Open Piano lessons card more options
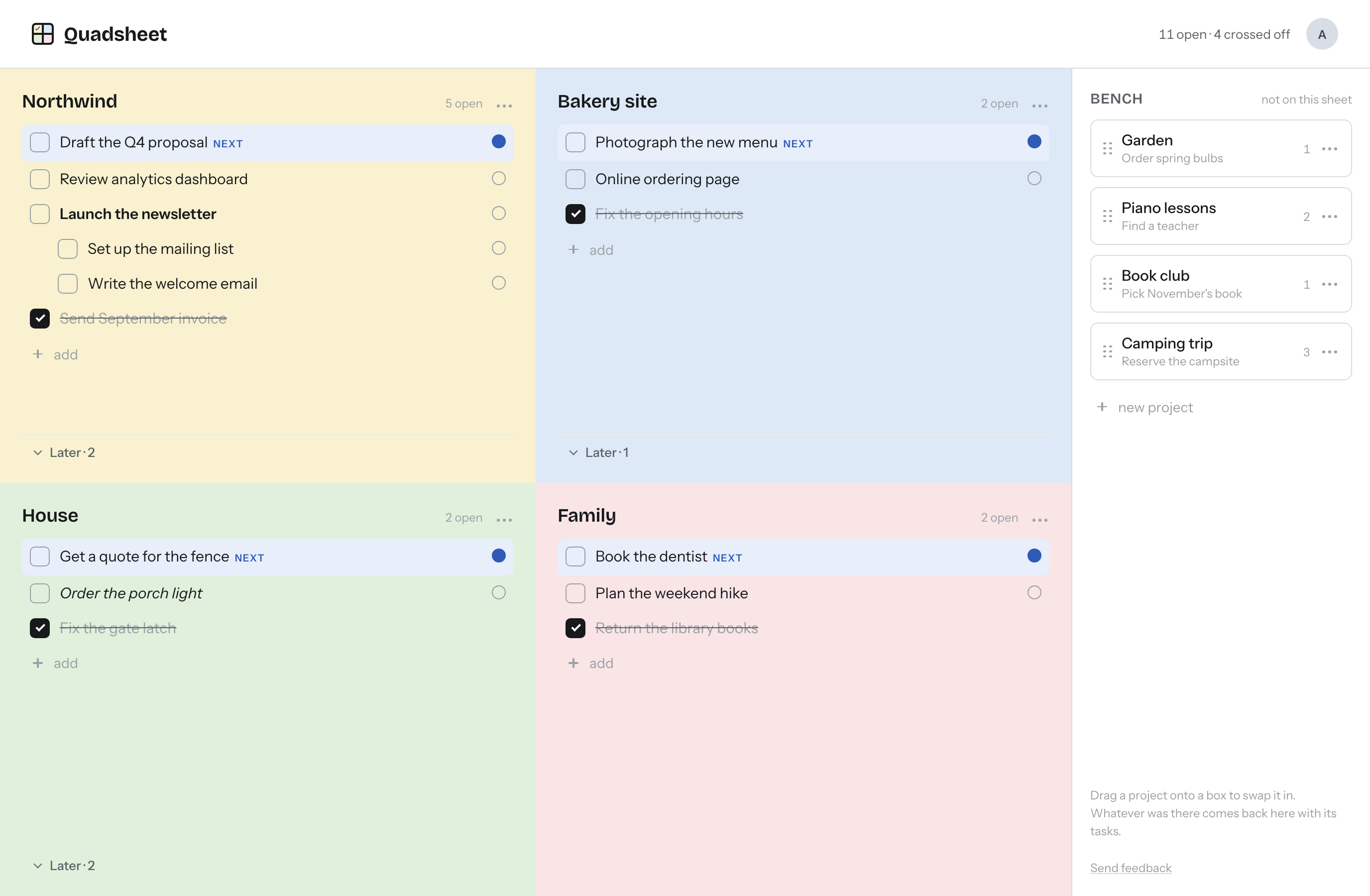Viewport: 1370px width, 896px height. coord(1329,217)
